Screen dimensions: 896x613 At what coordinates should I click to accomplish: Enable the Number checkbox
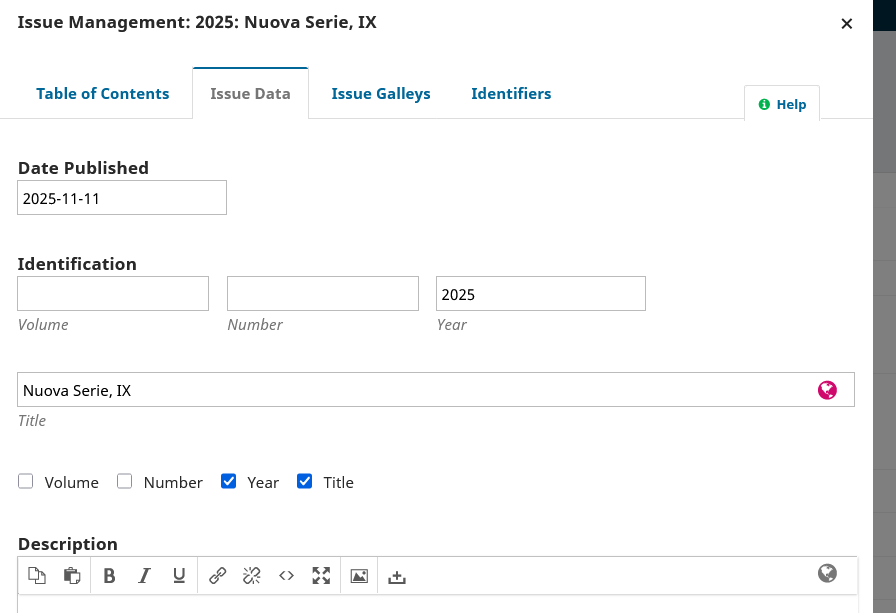coord(125,481)
